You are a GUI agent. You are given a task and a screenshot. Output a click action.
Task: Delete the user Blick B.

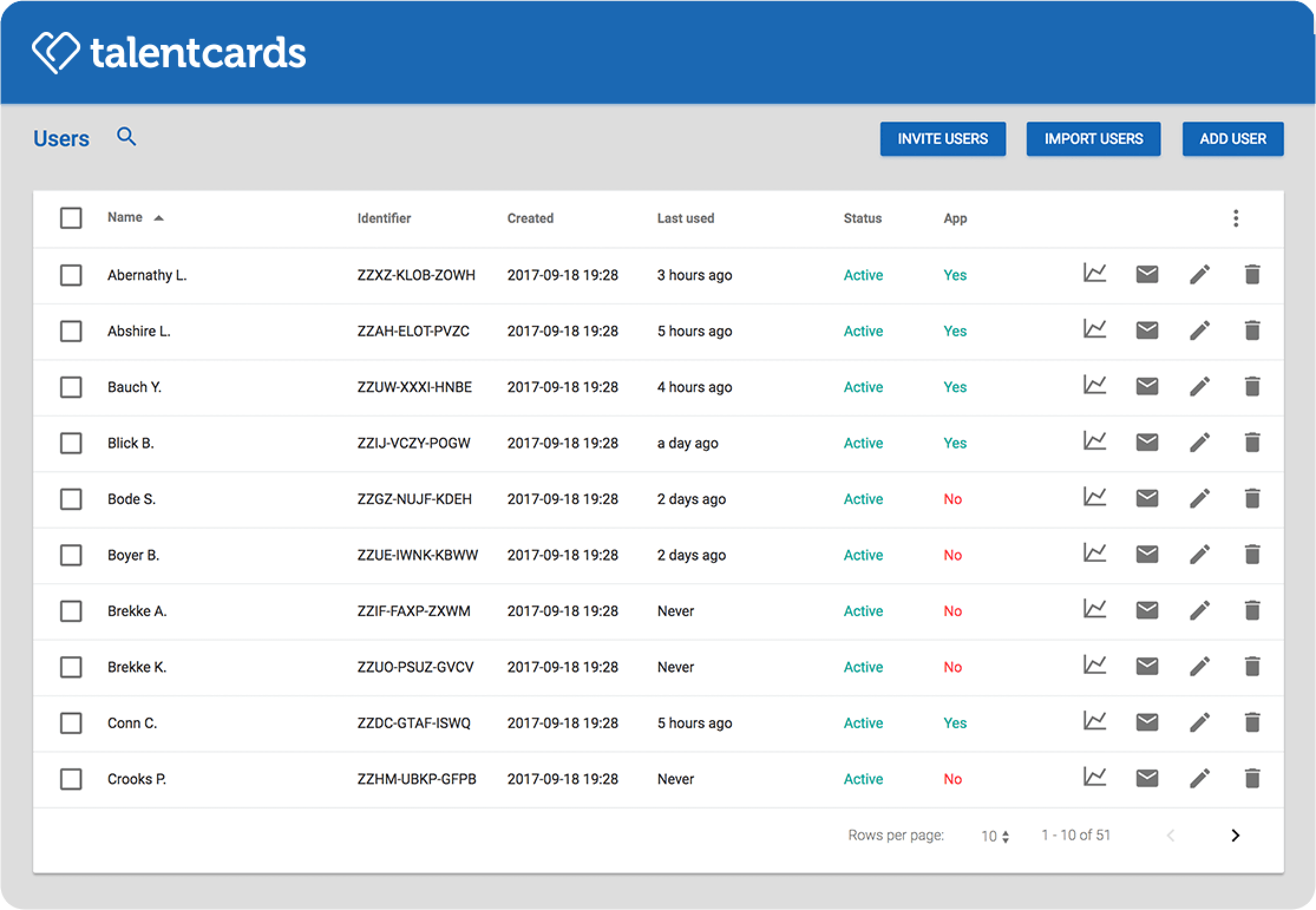[1252, 443]
